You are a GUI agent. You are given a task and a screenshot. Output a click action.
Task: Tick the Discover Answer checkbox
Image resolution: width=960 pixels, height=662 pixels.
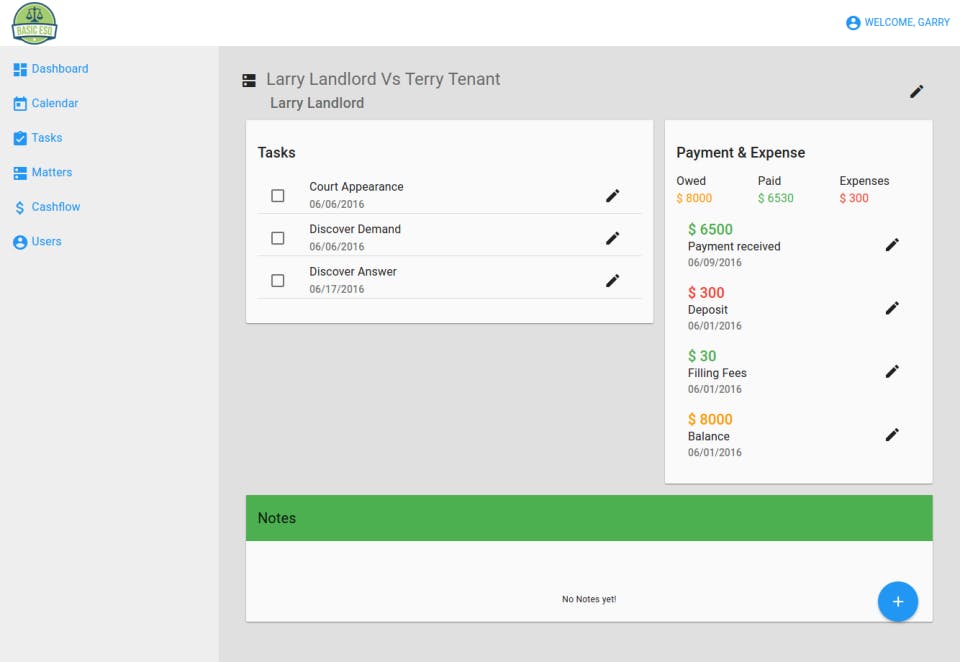coord(278,281)
